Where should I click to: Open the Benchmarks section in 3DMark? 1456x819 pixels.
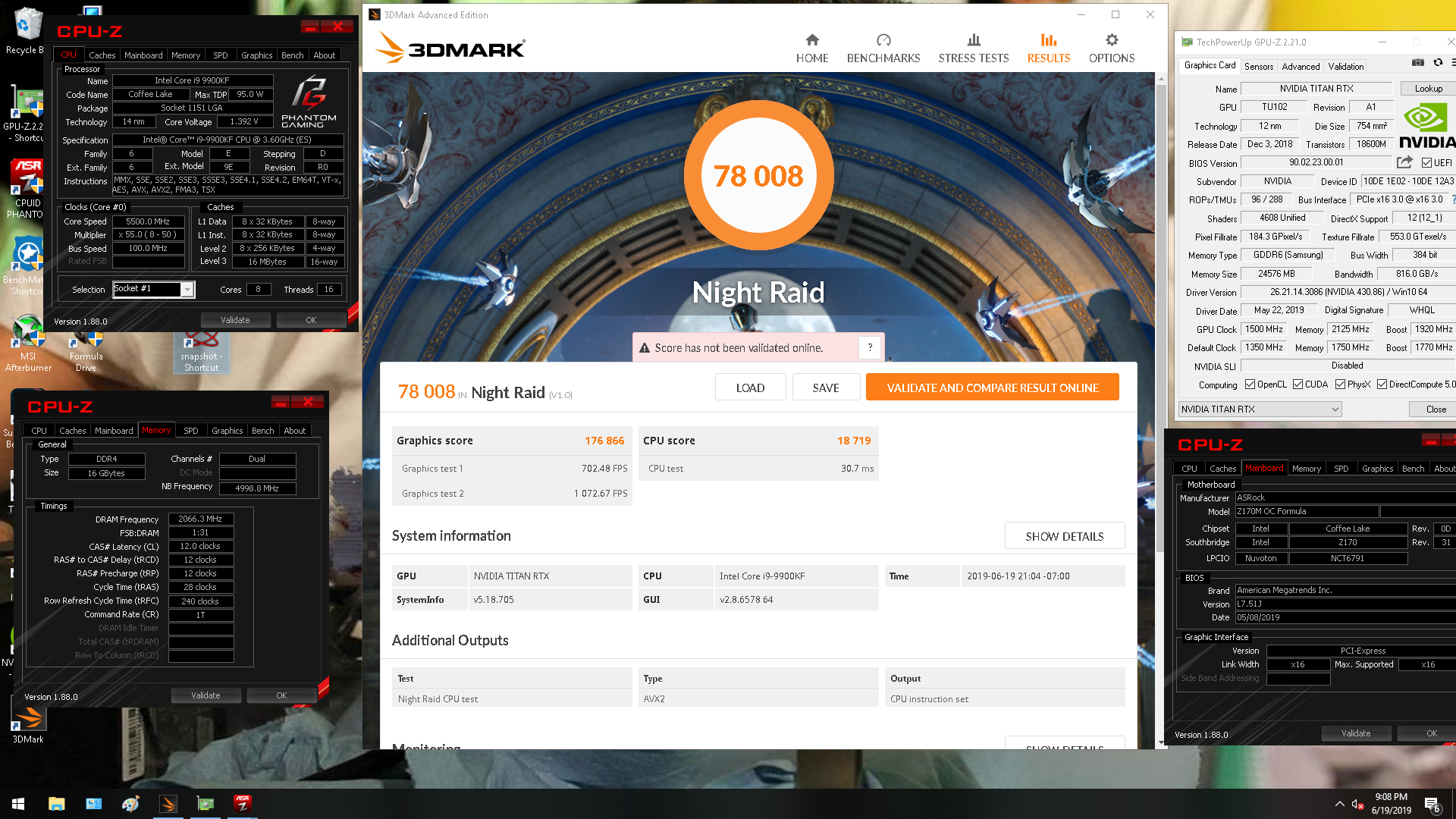883,49
